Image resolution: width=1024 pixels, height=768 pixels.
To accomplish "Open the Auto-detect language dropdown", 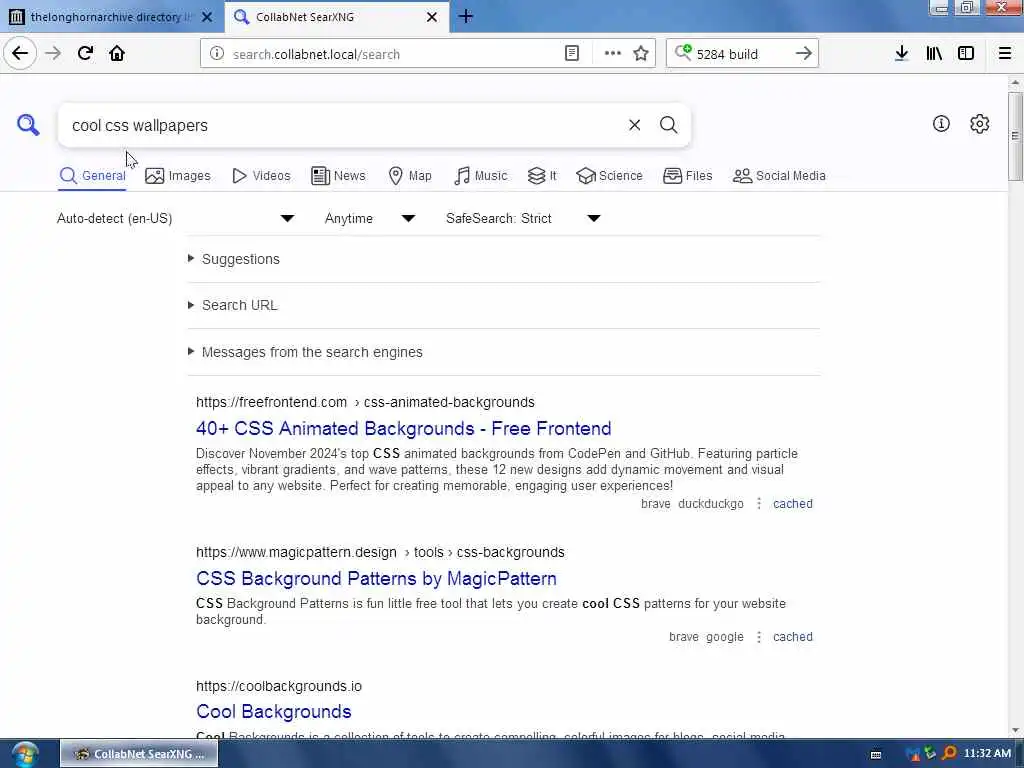I will (176, 218).
